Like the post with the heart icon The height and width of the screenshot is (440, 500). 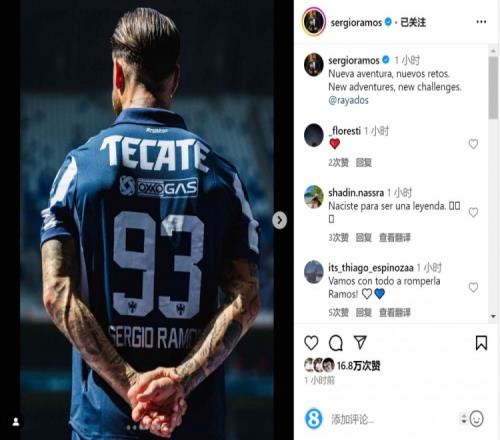pyautogui.click(x=311, y=343)
